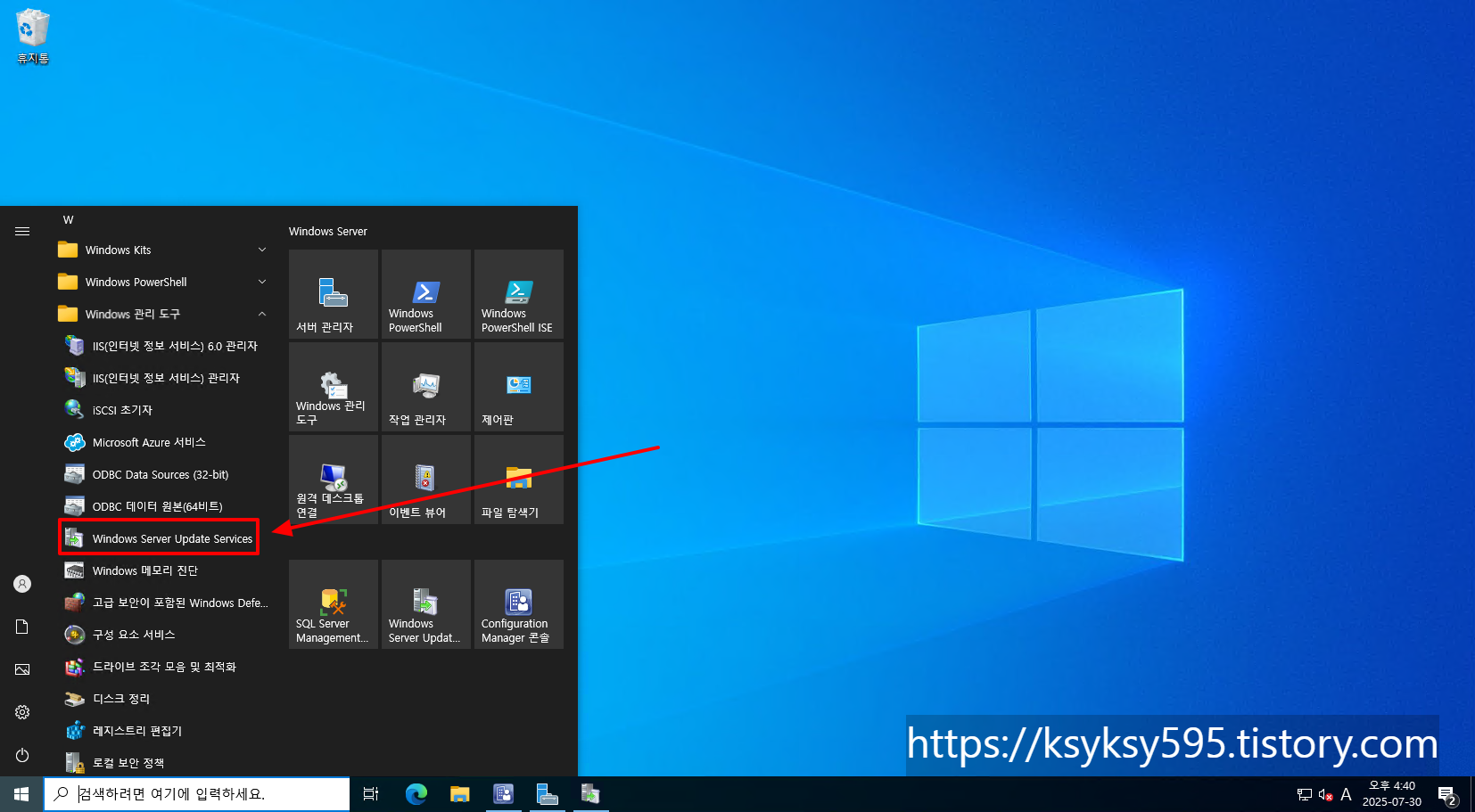
Task: Open the clock and date in taskbar
Action: click(1391, 794)
